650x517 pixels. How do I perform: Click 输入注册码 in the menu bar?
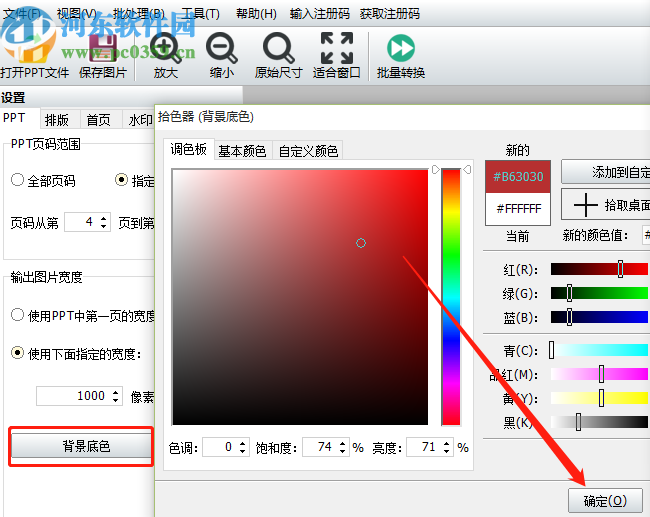click(x=320, y=14)
